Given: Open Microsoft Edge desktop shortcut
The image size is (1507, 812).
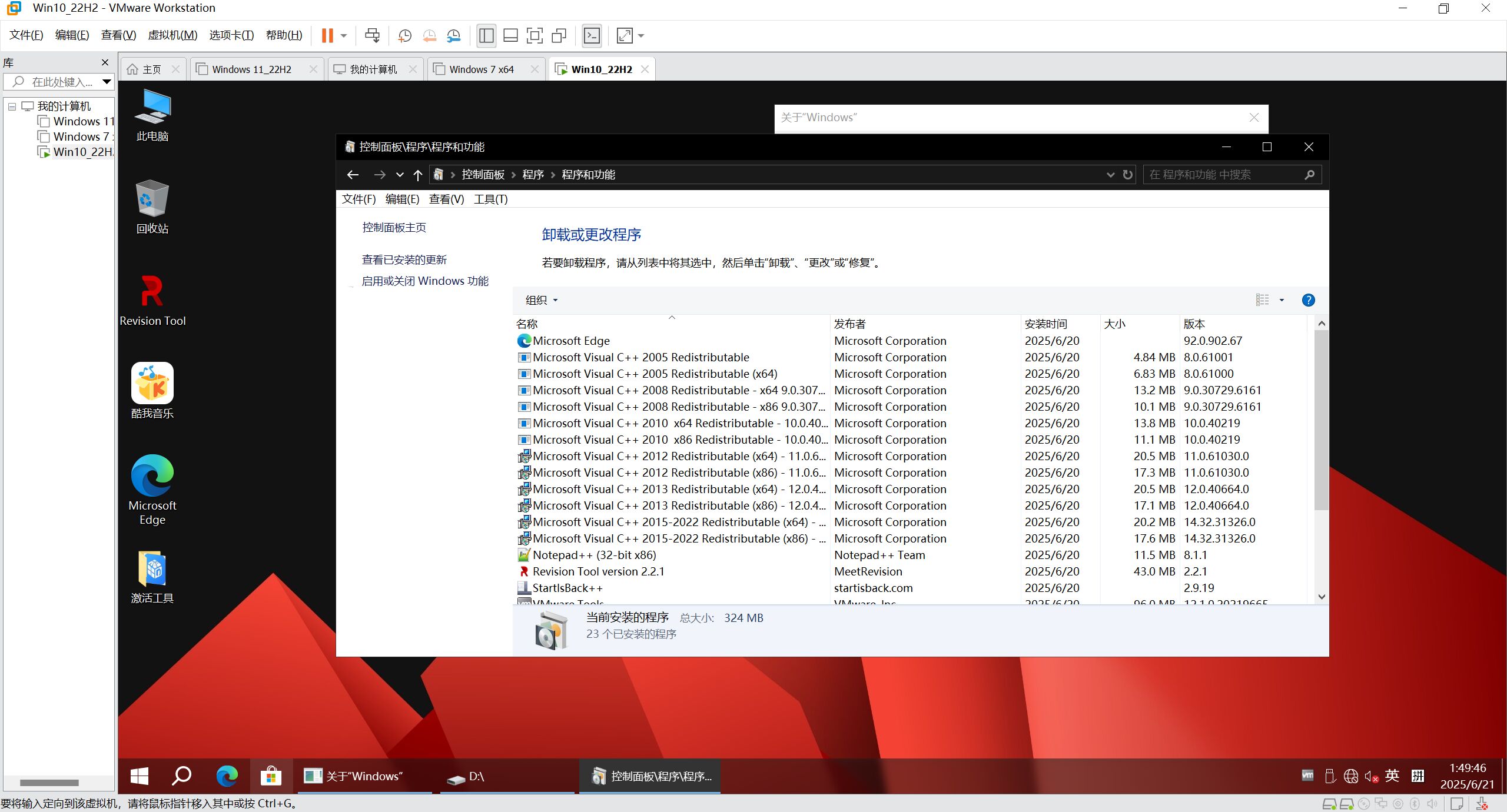Looking at the screenshot, I should 152,490.
